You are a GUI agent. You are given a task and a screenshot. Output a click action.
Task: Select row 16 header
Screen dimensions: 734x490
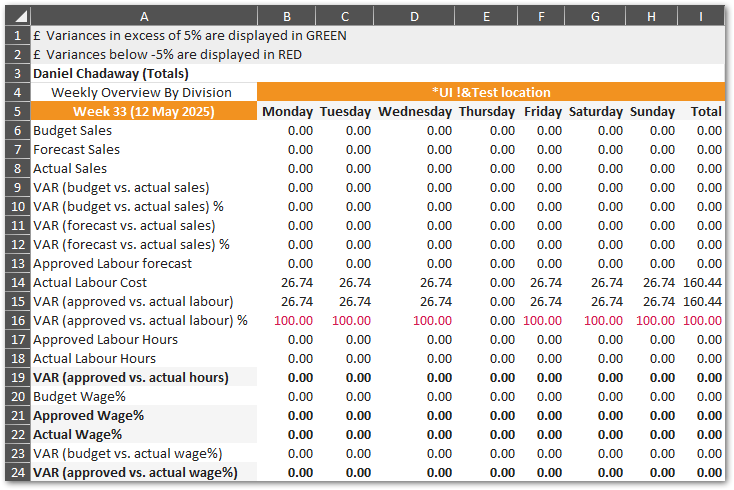coord(17,320)
